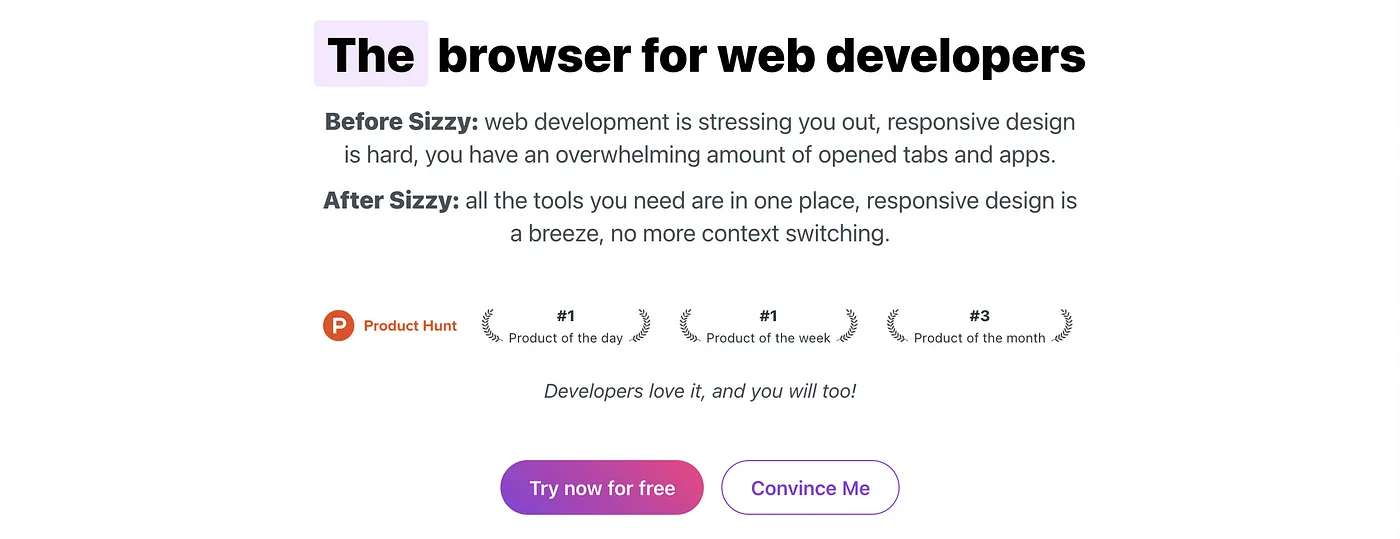Click the Try now for free button
Viewport: 1400px width, 539px height.
(x=602, y=488)
